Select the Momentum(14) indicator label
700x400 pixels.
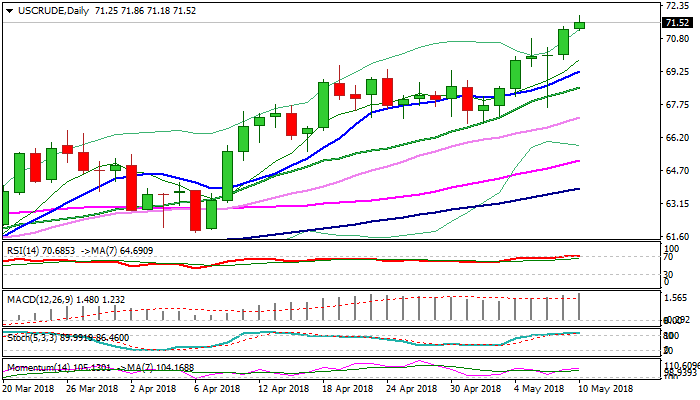[x=38, y=369]
